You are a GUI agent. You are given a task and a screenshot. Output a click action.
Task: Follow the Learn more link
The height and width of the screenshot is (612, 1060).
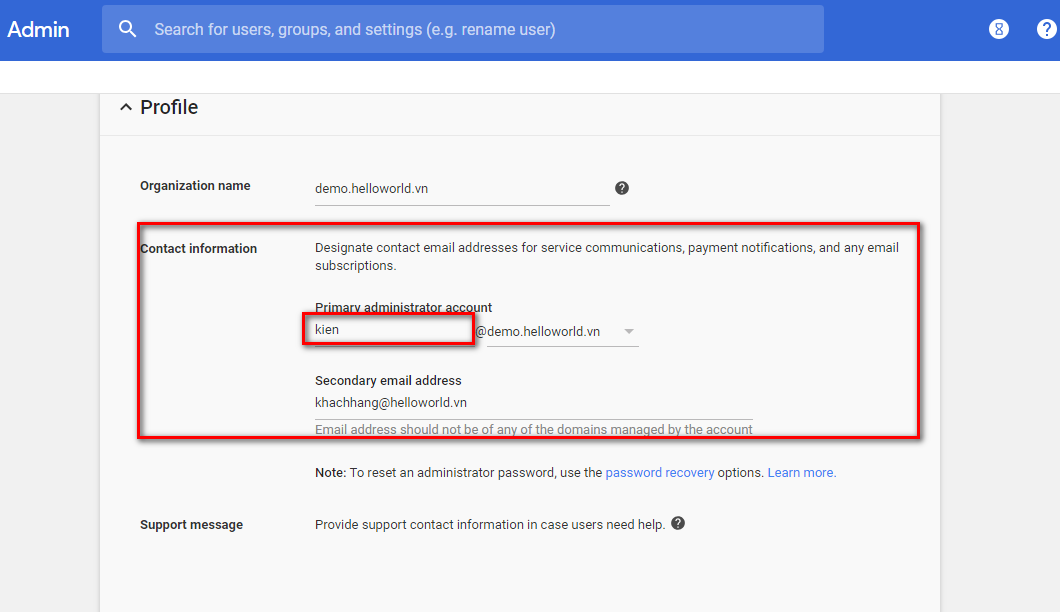click(x=801, y=473)
